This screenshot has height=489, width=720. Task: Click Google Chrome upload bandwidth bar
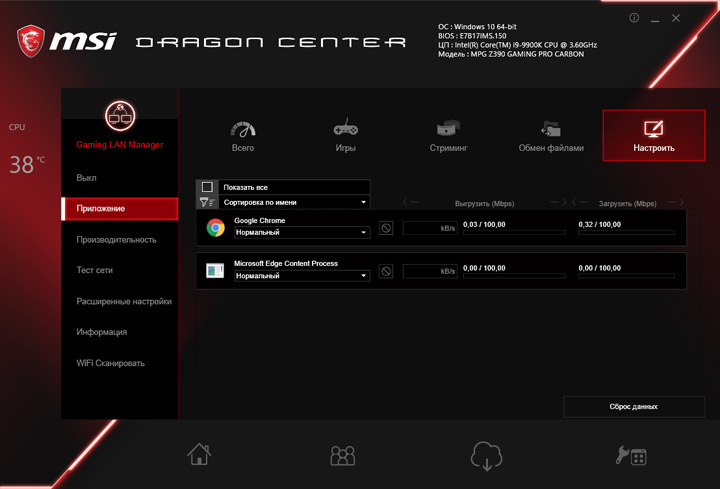(x=514, y=233)
